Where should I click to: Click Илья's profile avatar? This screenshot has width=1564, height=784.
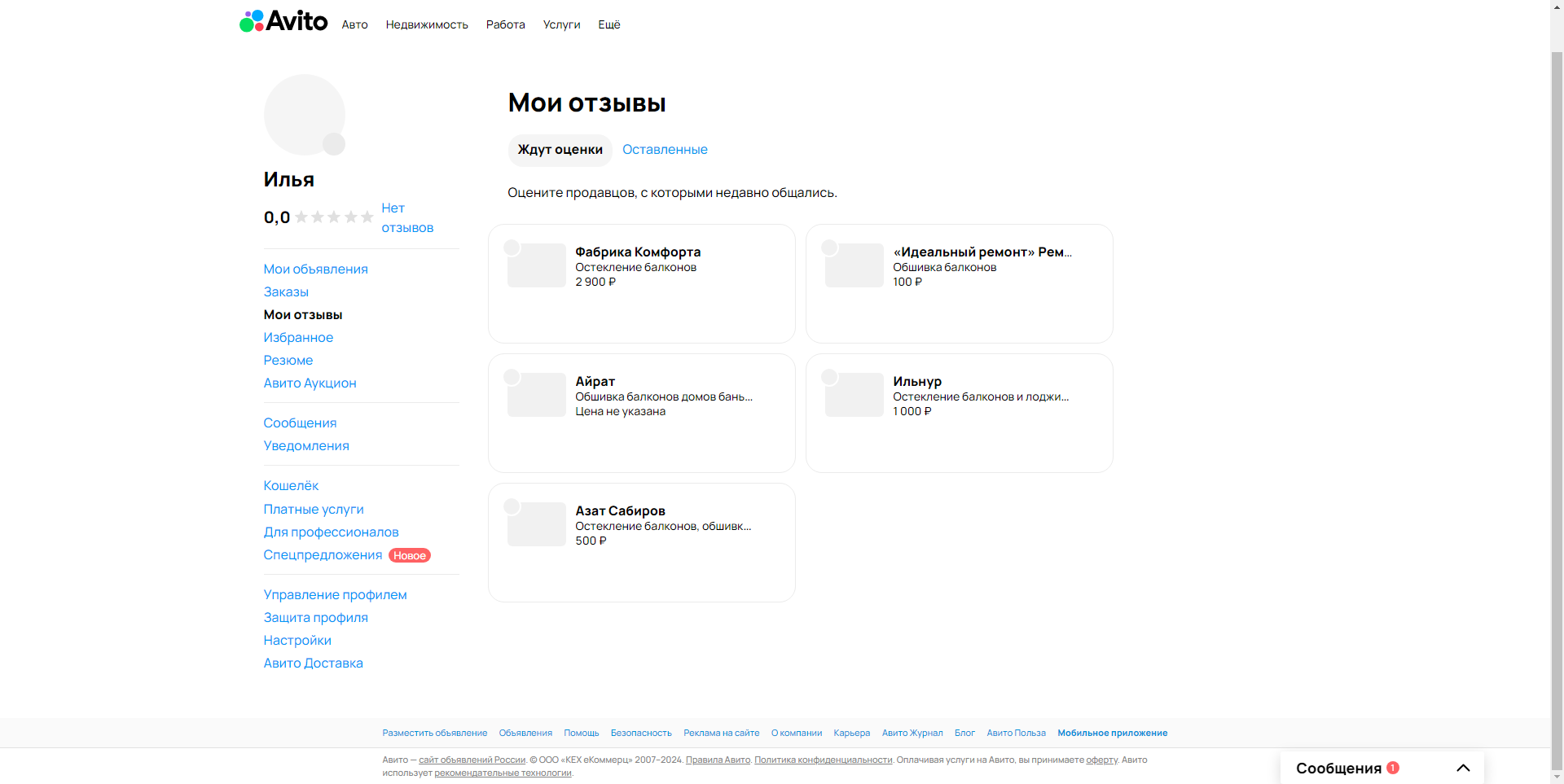(x=305, y=115)
